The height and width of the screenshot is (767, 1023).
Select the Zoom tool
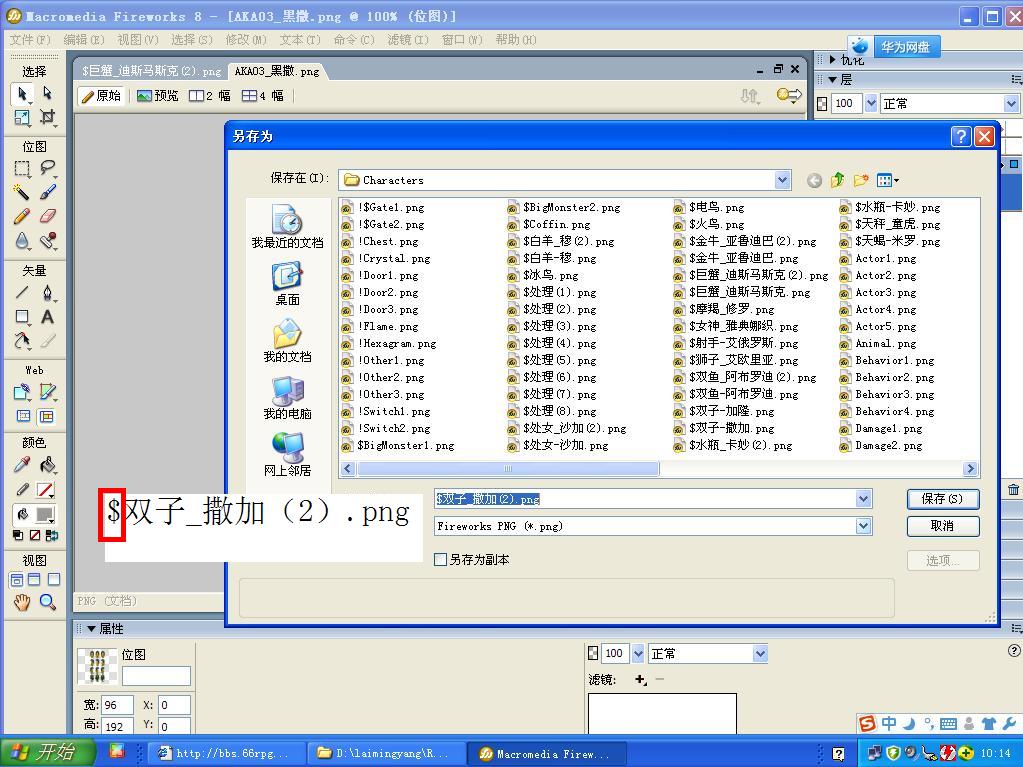pos(47,602)
